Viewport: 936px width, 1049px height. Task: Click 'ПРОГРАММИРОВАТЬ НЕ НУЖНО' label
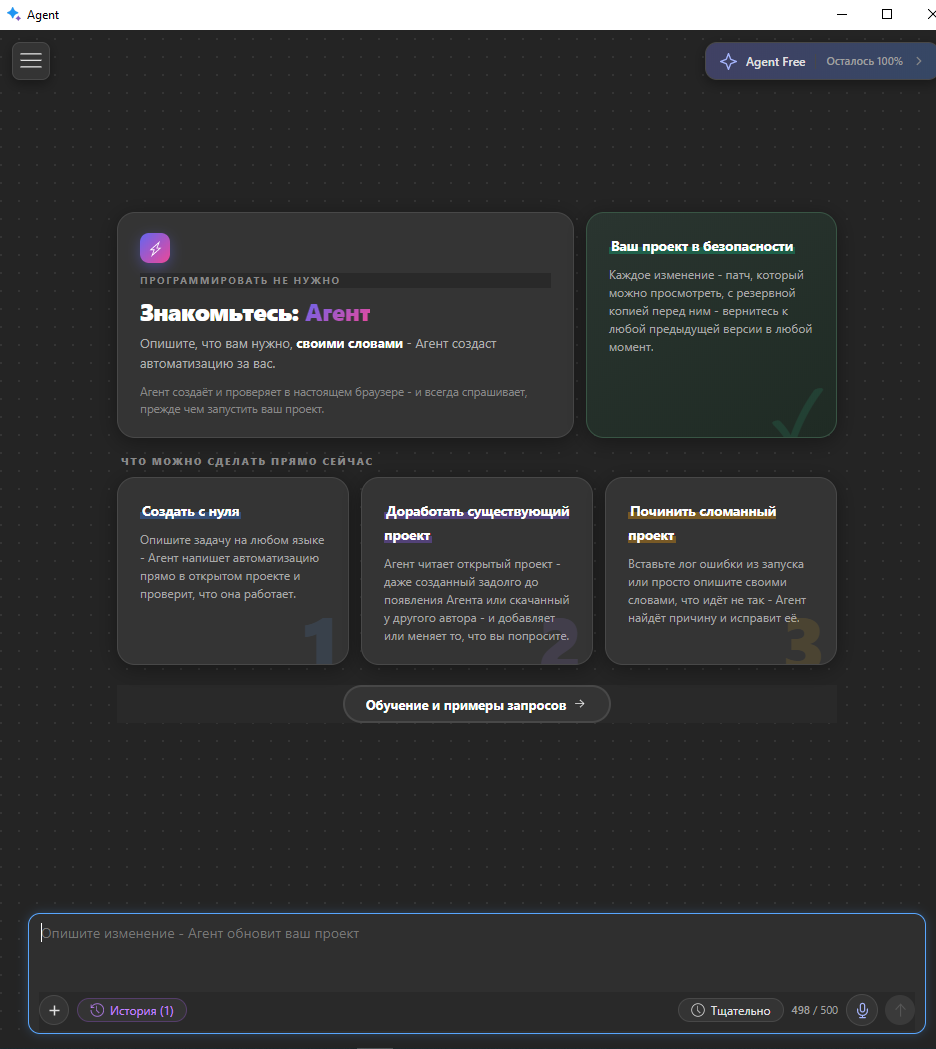click(240, 280)
